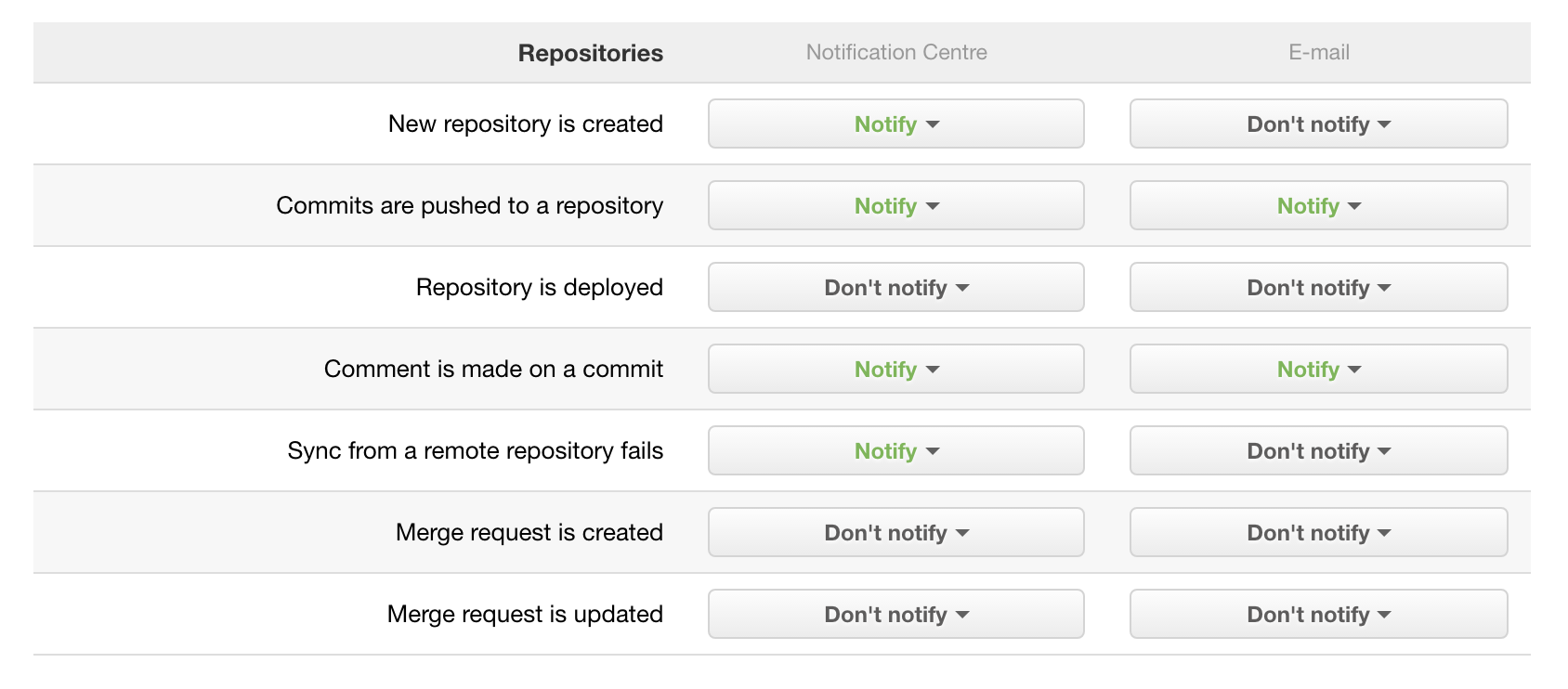Set E-mail option for Merge request is created
The width and height of the screenshot is (1568, 689).
1318,532
